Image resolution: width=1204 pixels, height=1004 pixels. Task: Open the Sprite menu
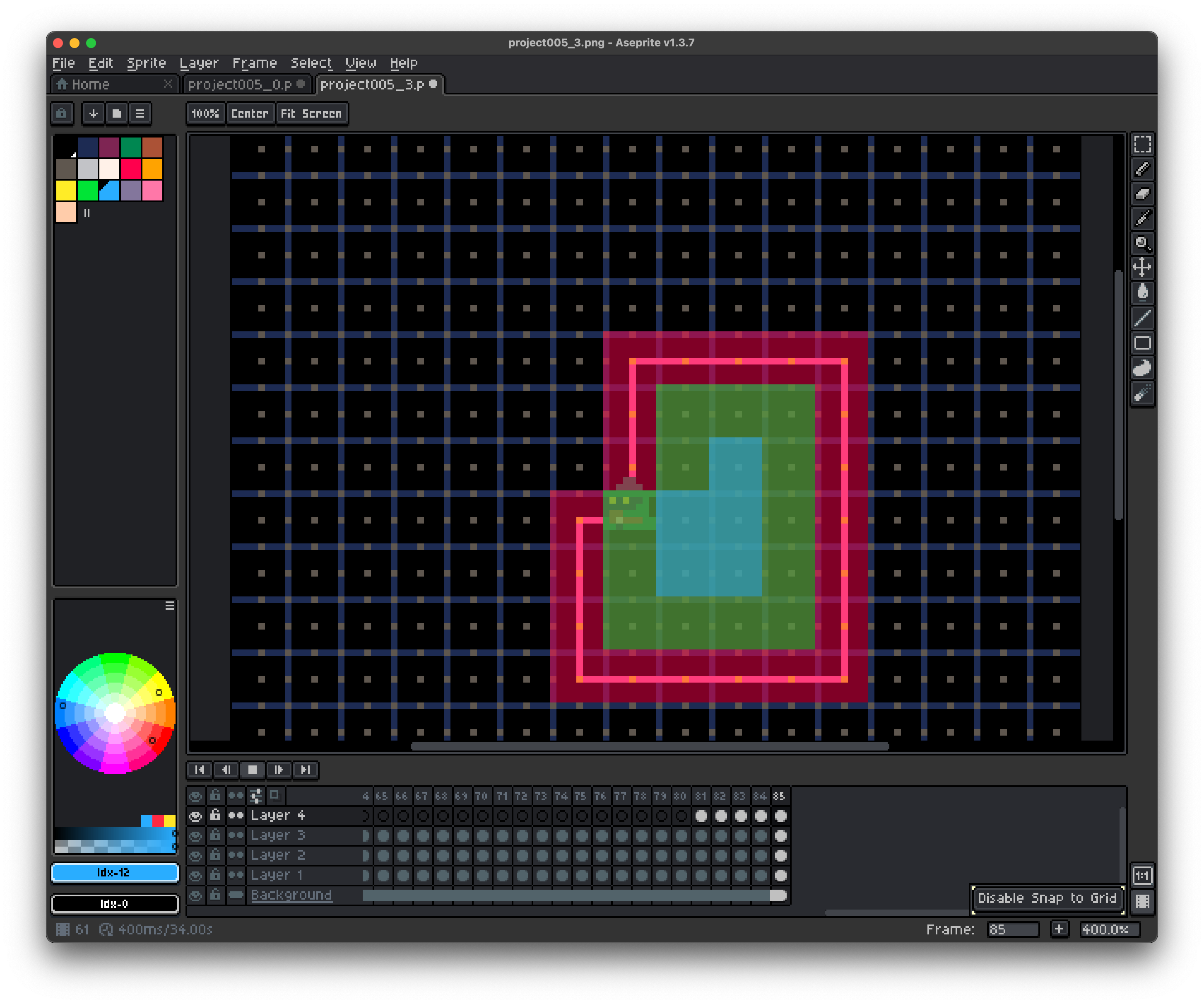(146, 63)
